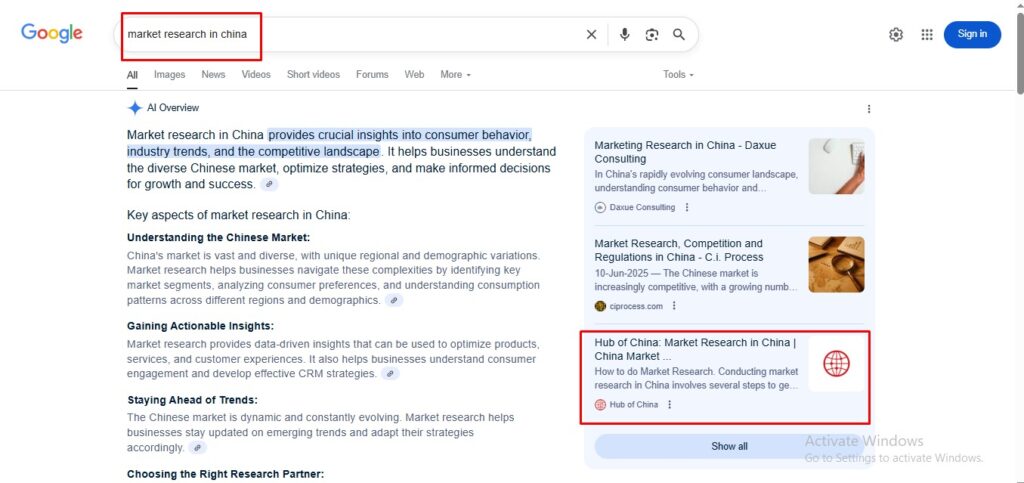Viewport: 1024px width, 483px height.
Task: Open three-dot menu beside Daxue Consulting
Action: pos(686,207)
